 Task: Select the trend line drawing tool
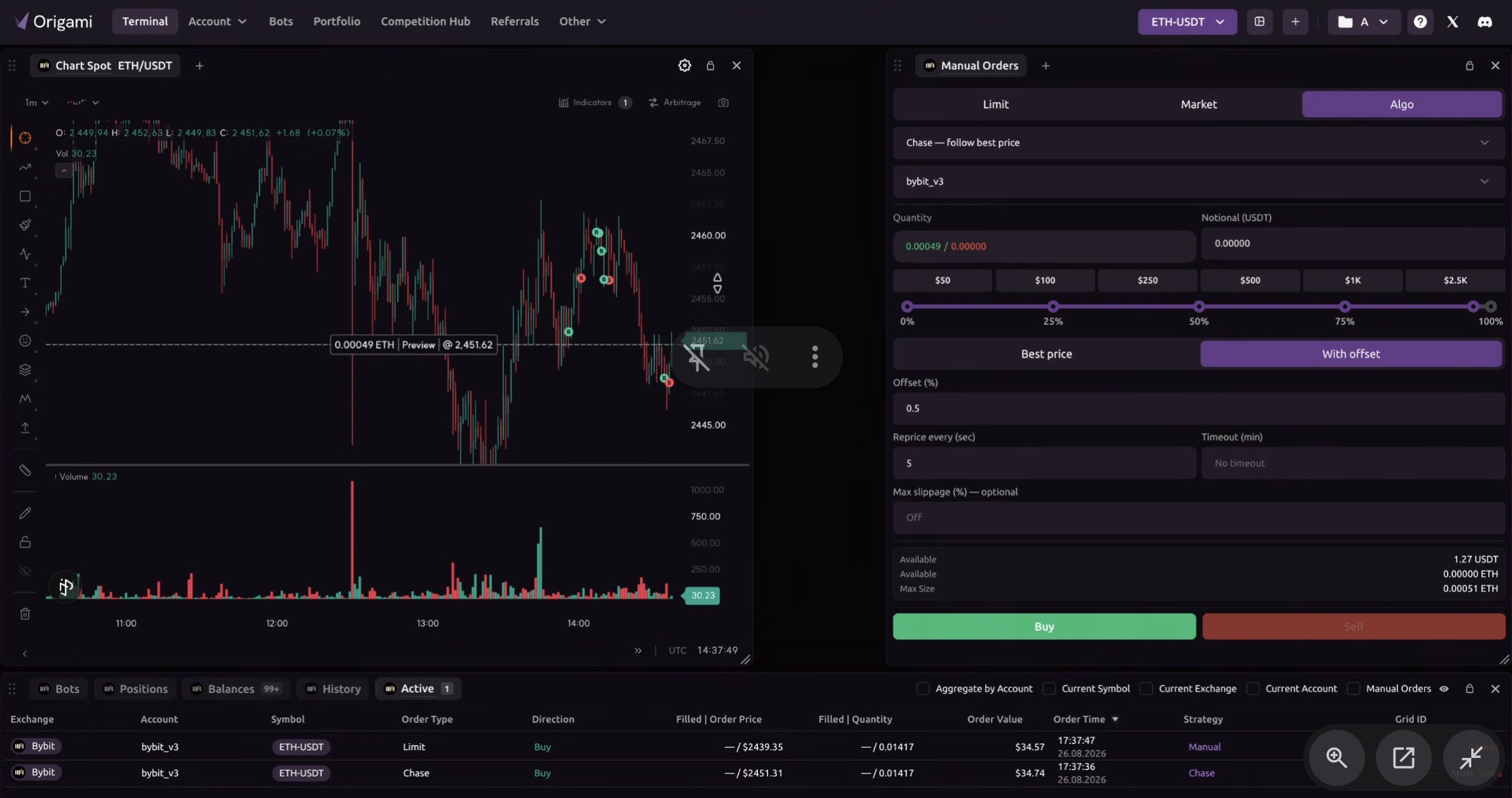click(25, 167)
